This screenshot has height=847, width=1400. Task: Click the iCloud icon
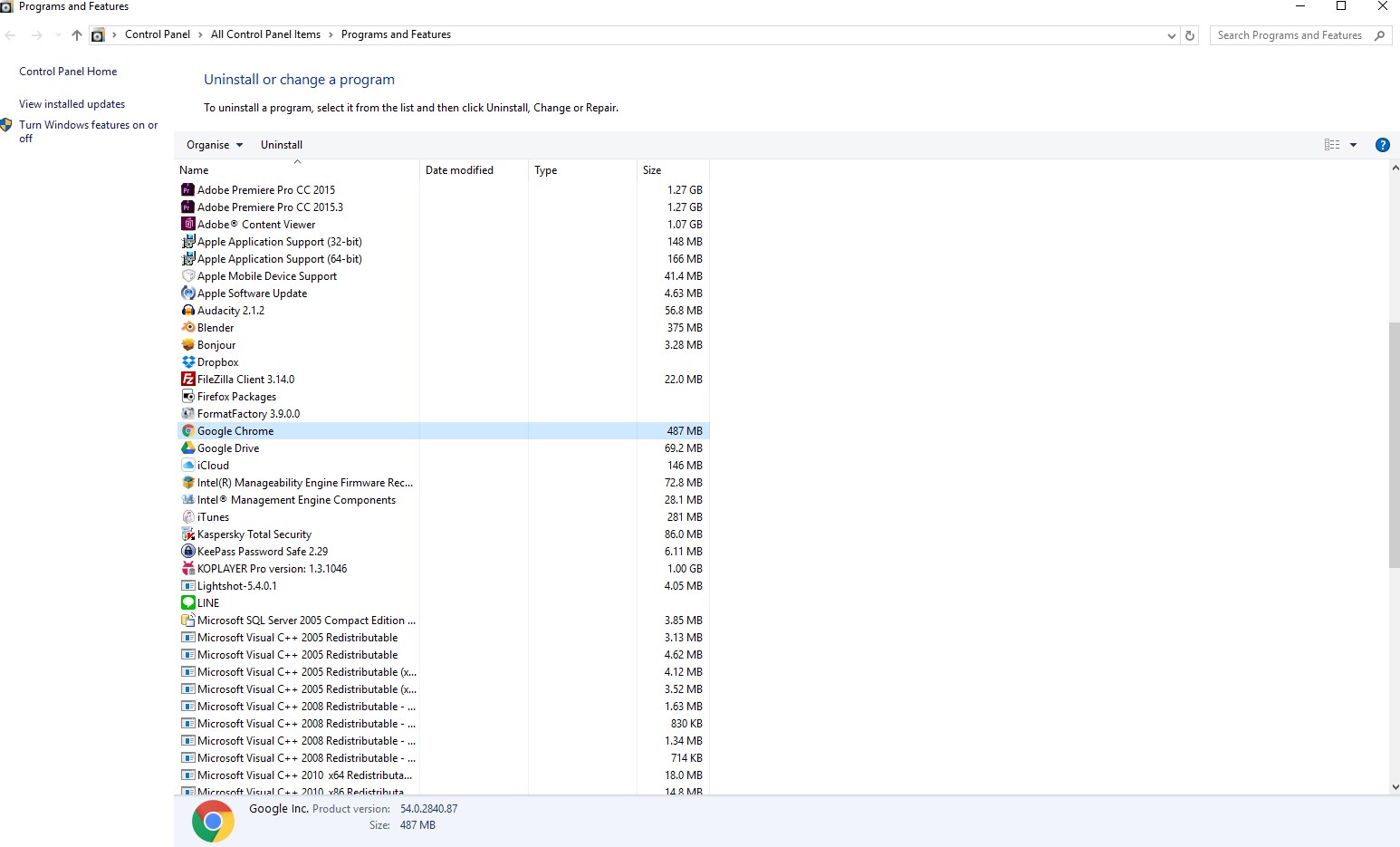[x=187, y=466]
